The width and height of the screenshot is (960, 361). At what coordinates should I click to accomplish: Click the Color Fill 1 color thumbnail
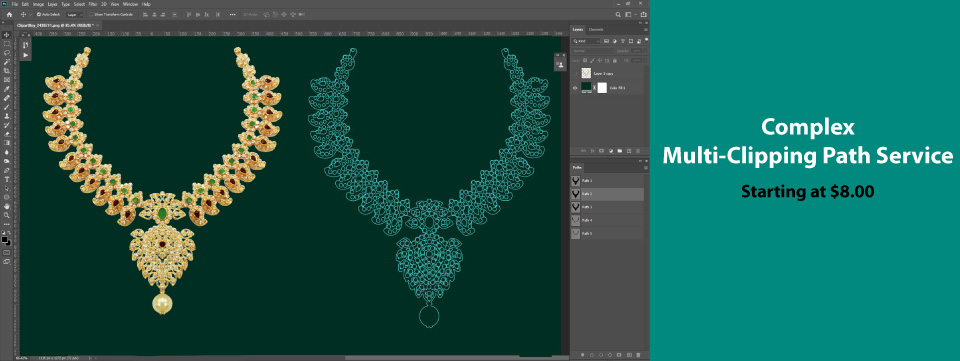click(x=587, y=88)
